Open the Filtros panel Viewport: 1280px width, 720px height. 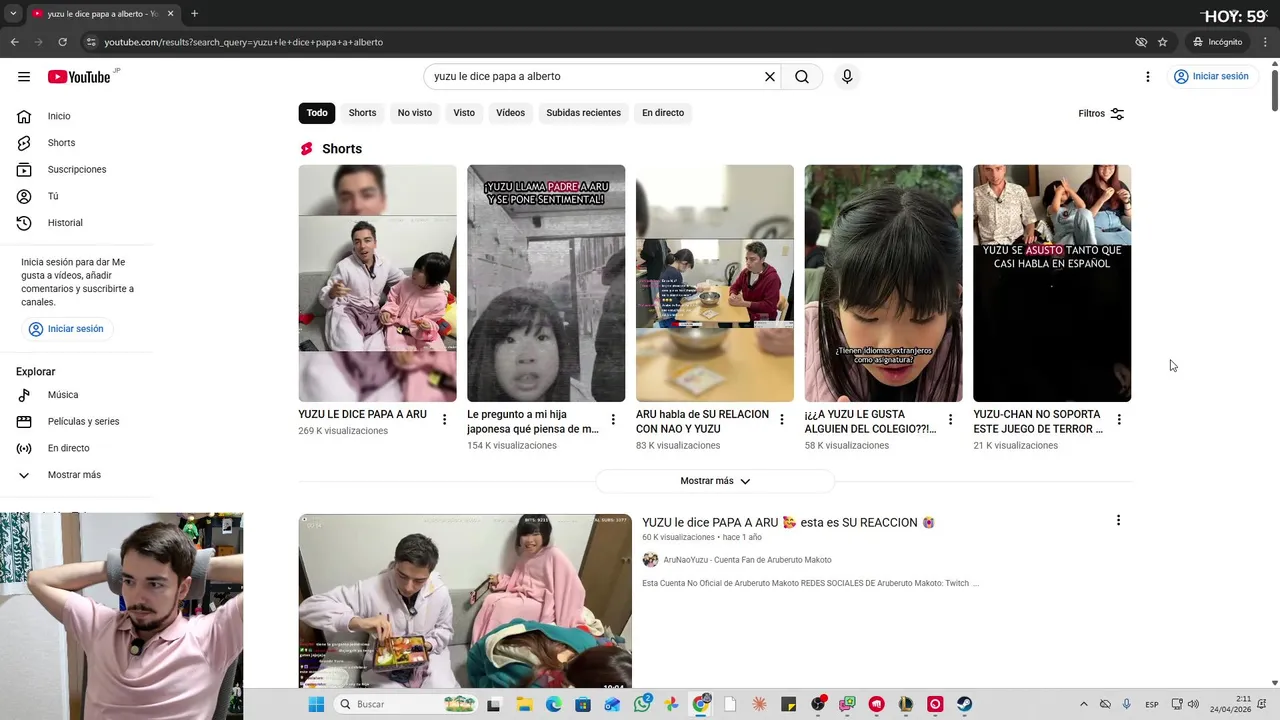tap(1101, 114)
